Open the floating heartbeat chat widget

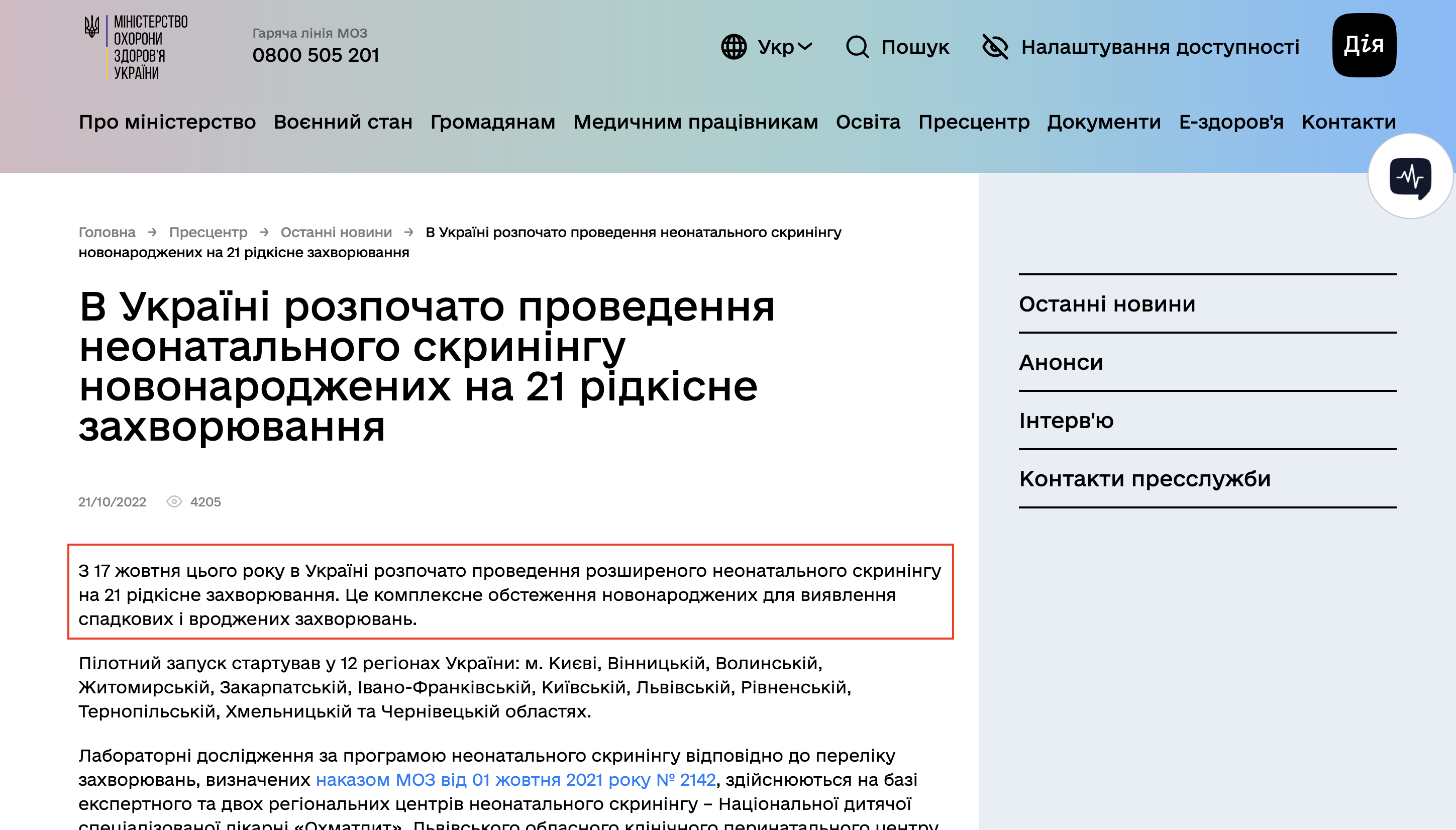click(x=1412, y=178)
